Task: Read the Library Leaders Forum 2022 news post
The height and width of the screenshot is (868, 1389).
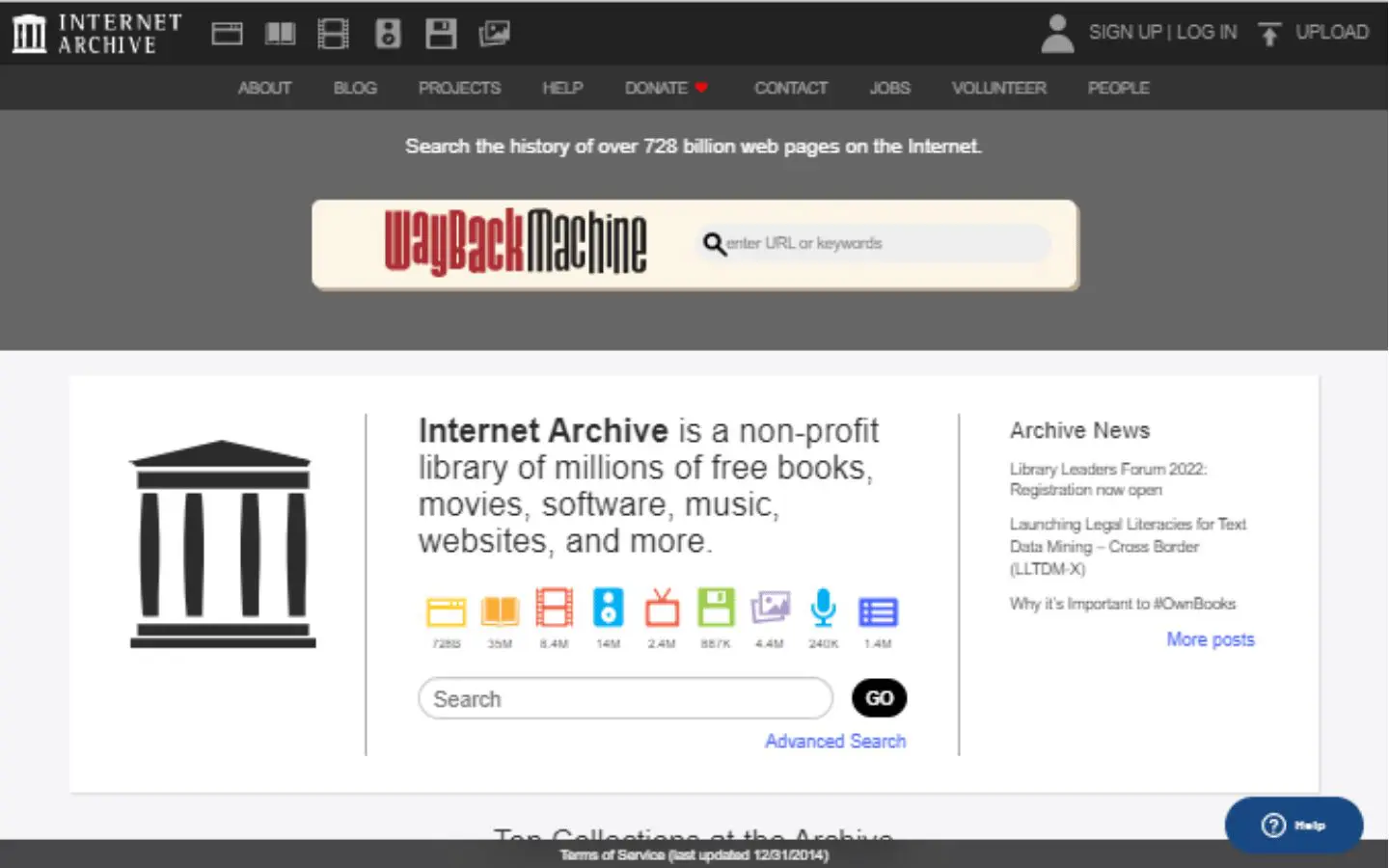Action: coord(1108,479)
